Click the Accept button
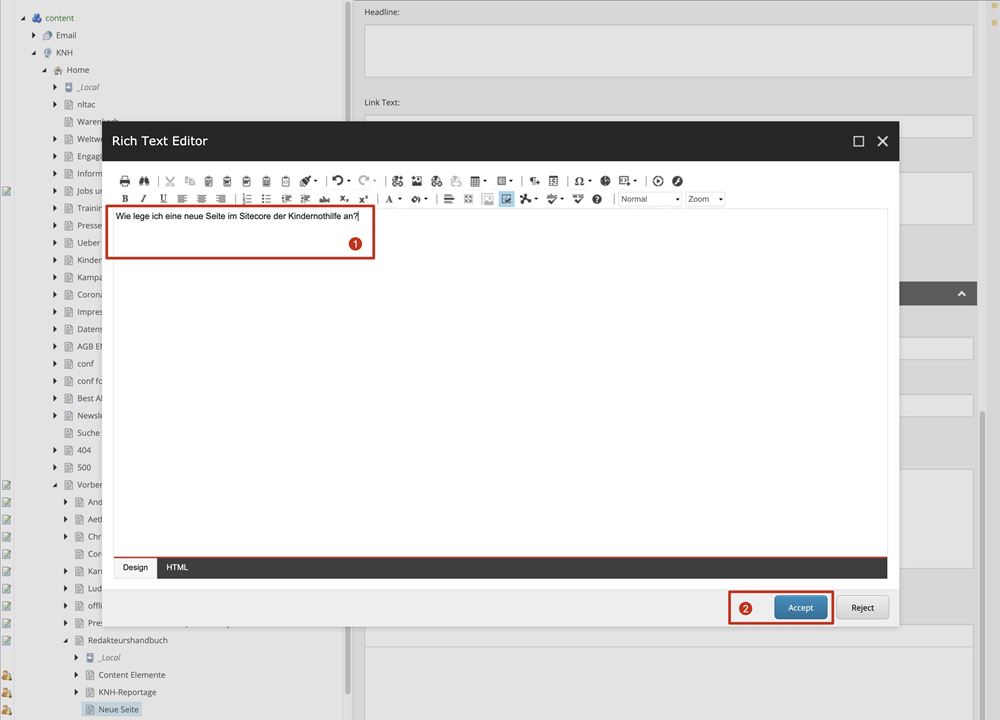The width and height of the screenshot is (1000, 720). coord(800,608)
